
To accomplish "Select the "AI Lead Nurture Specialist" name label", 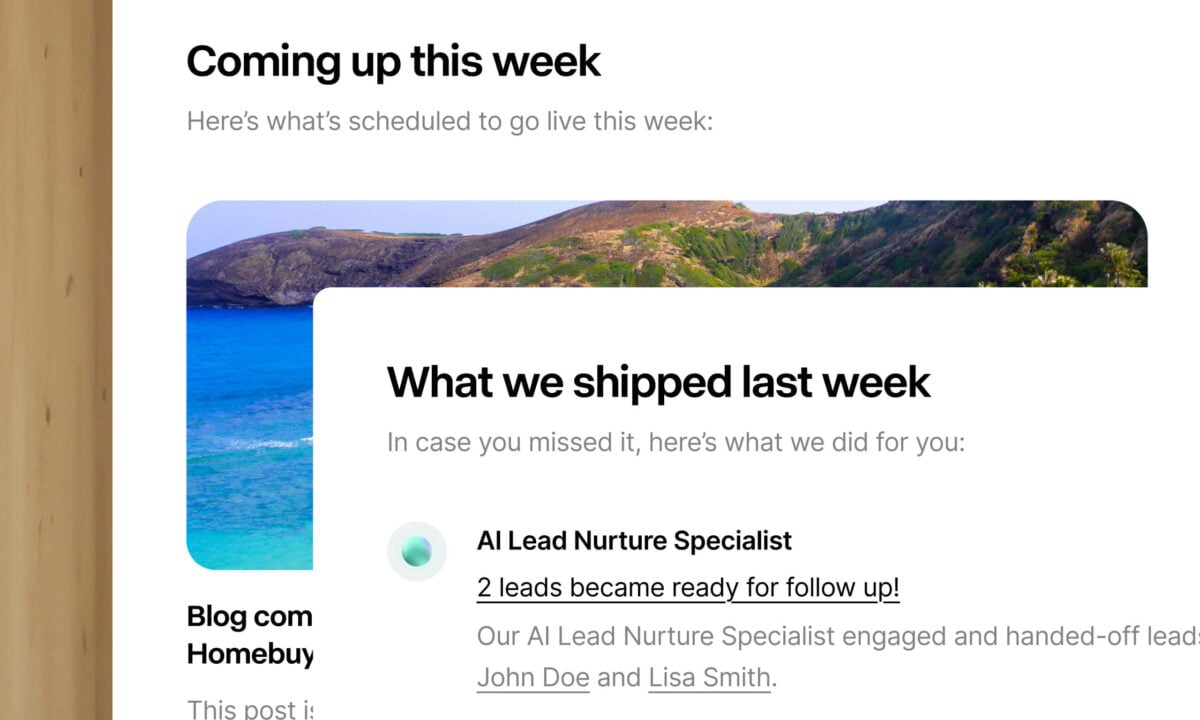I will click(634, 541).
